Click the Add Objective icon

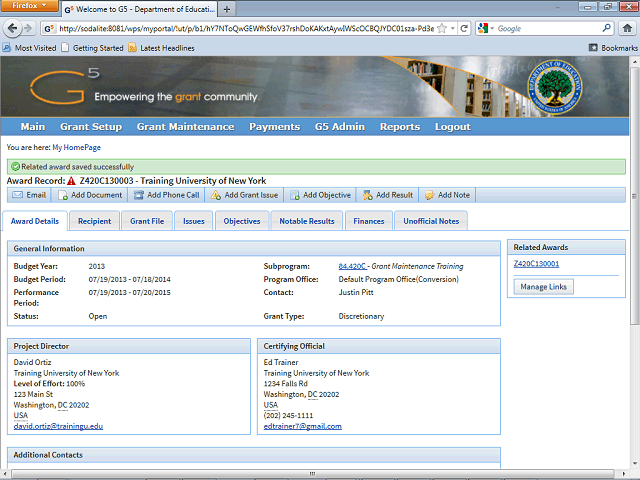coord(294,195)
